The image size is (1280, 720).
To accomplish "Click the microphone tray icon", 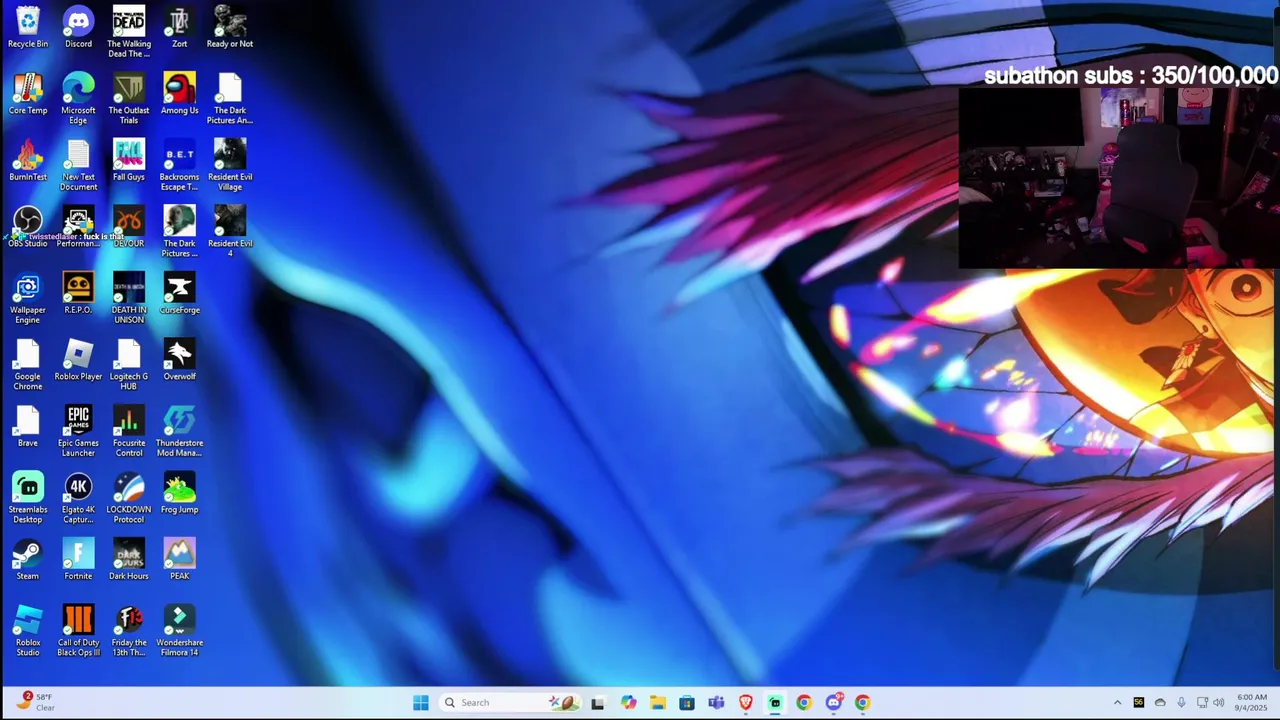I will [x=1181, y=702].
